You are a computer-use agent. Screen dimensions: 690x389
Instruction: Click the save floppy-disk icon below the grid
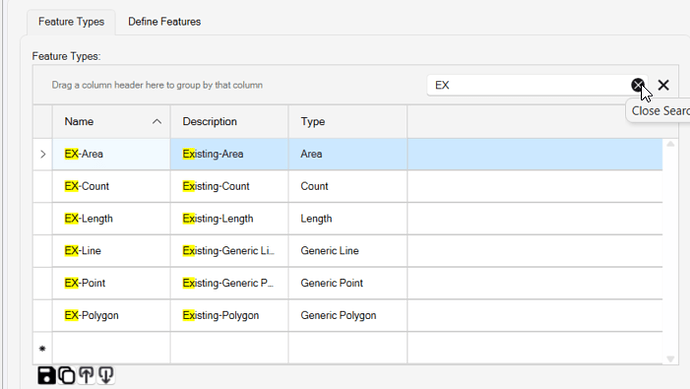point(46,375)
